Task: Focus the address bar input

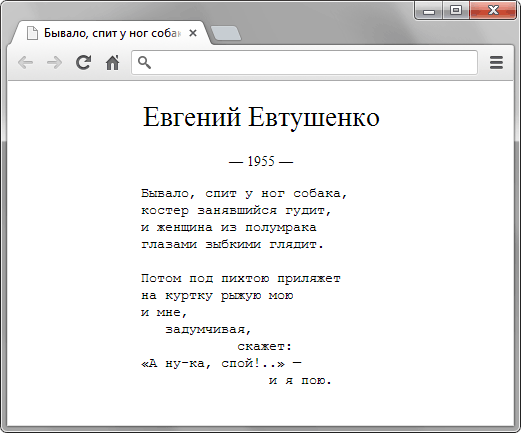Action: click(x=304, y=62)
